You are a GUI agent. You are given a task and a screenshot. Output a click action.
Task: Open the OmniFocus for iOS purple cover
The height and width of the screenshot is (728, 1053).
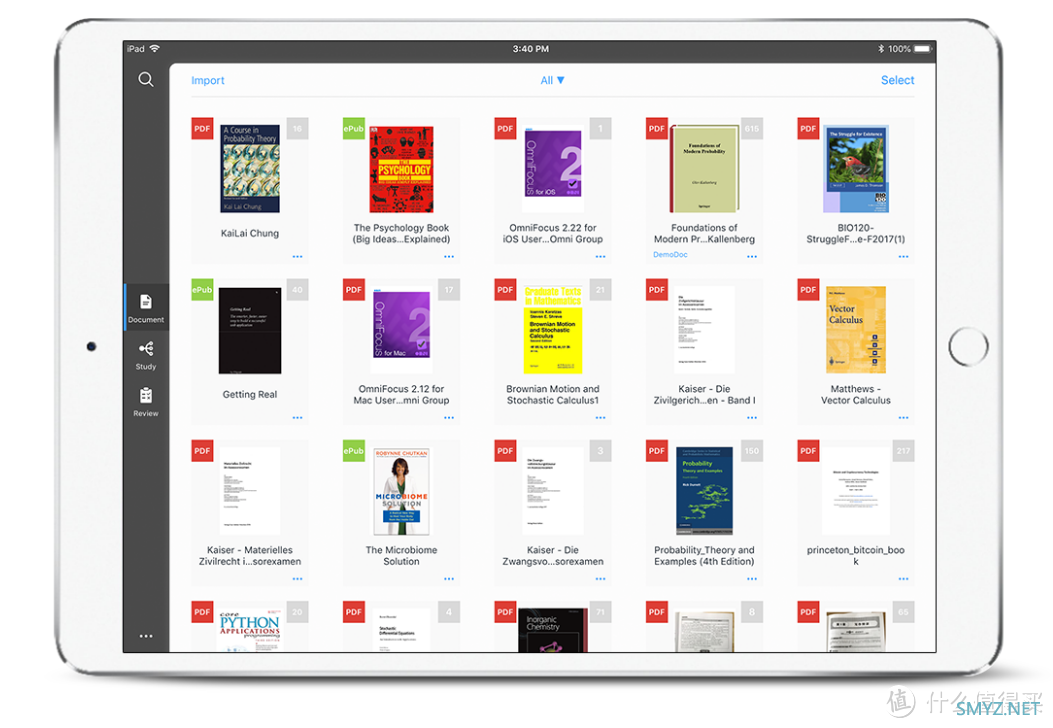[553, 163]
